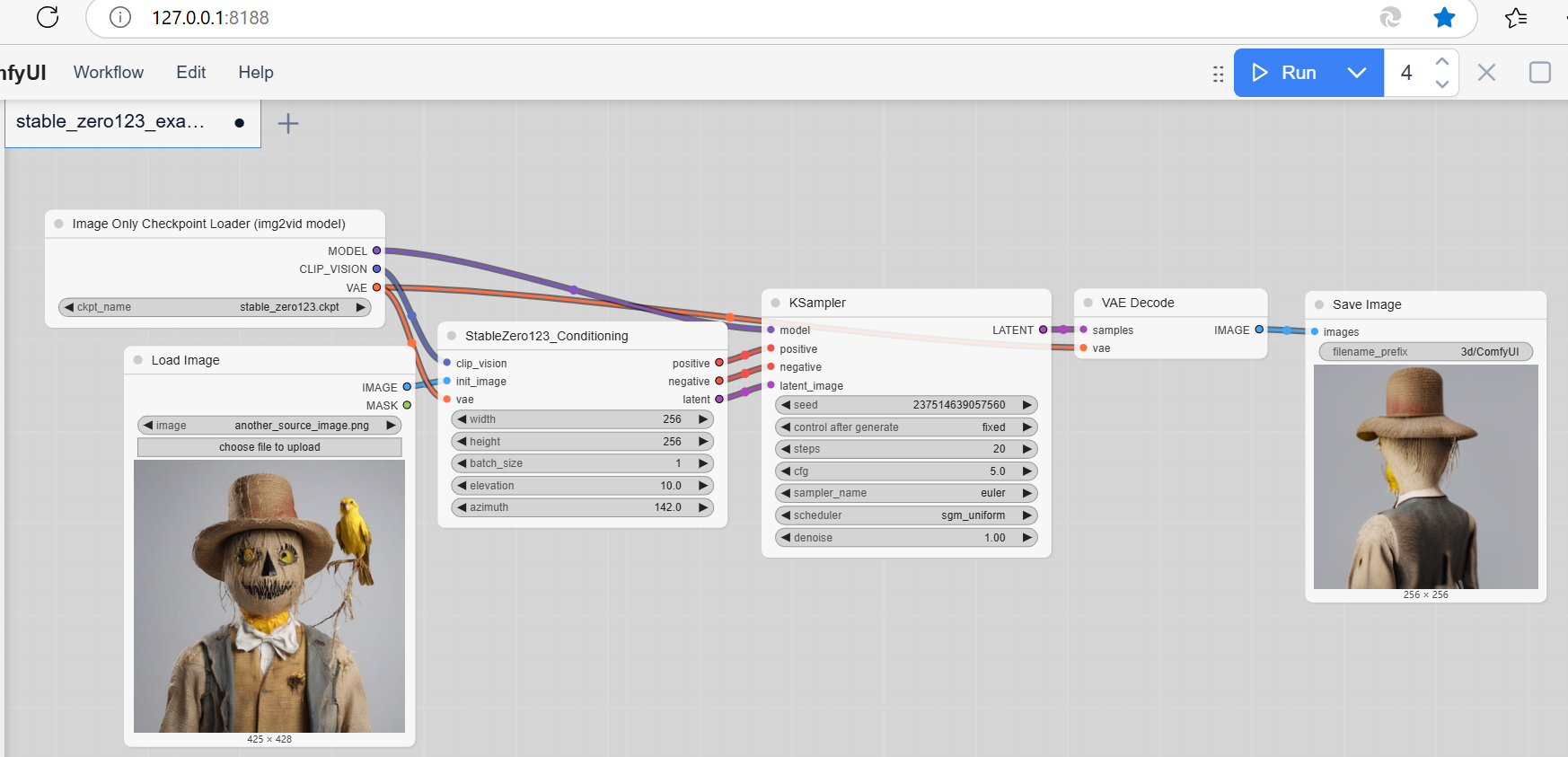
Task: Open the Edit menu
Action: point(190,73)
